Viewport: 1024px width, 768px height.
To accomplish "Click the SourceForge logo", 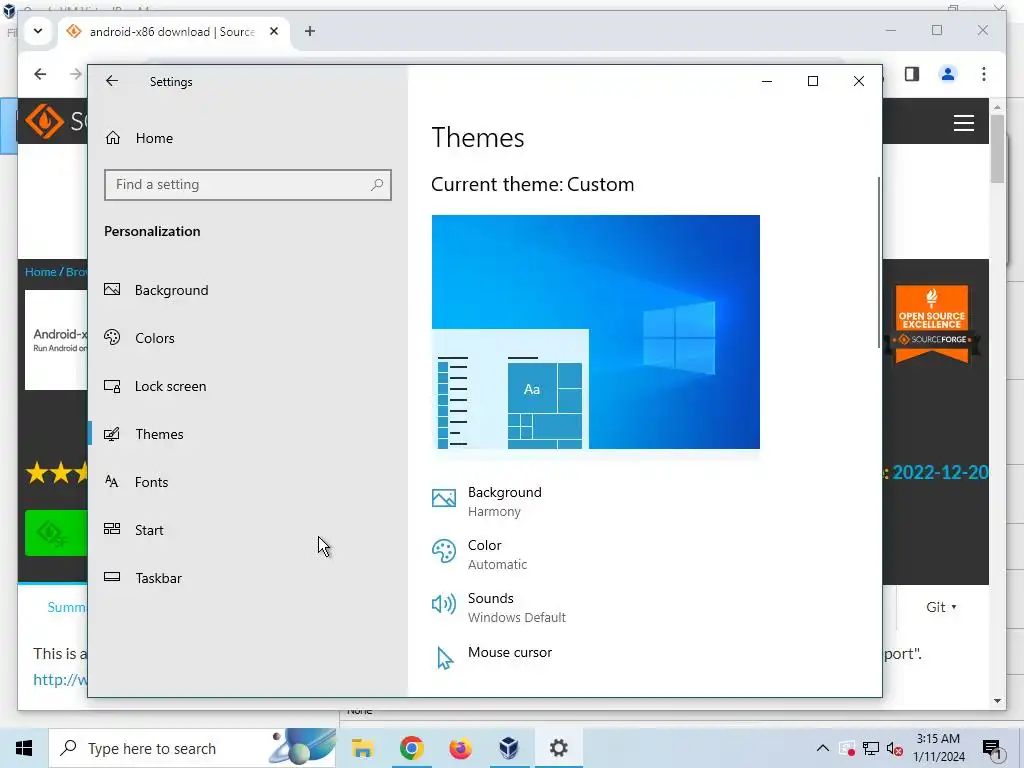I will (44, 121).
